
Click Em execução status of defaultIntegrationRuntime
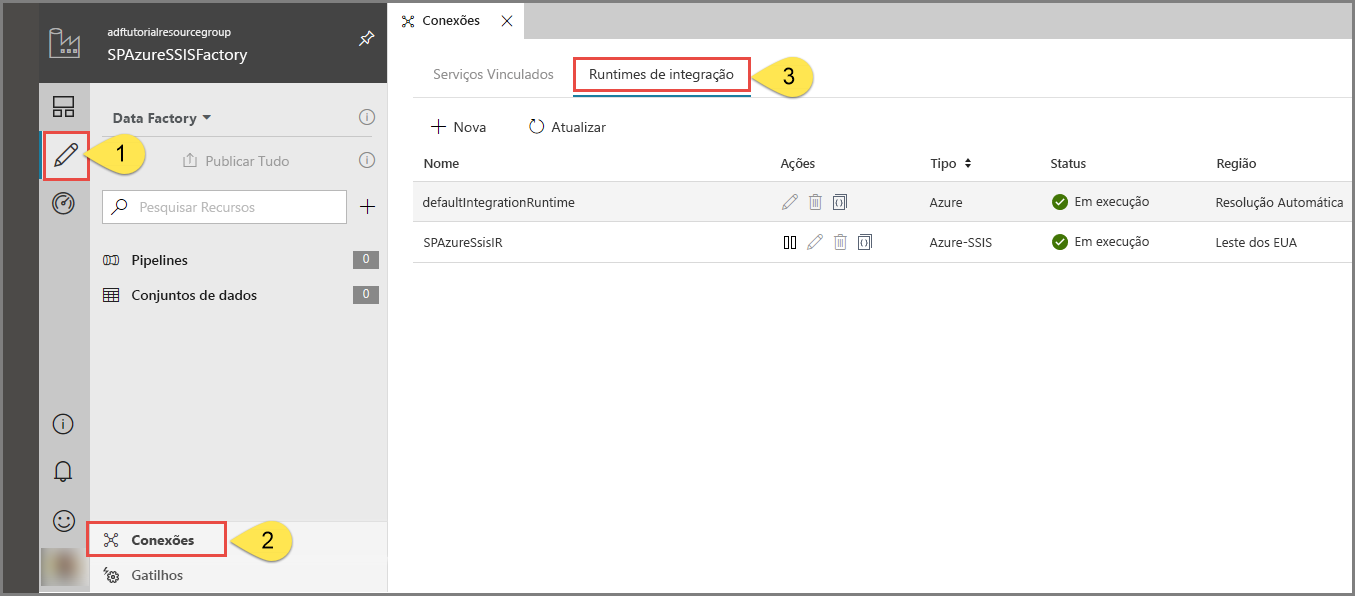[x=1100, y=202]
